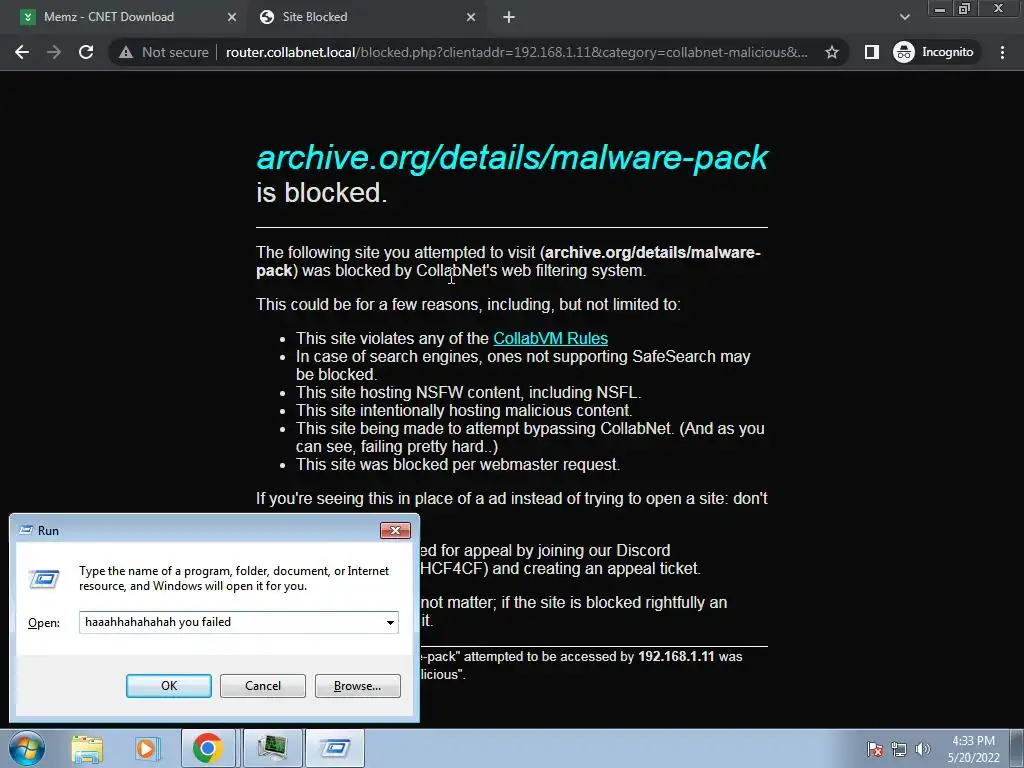Click the Run icon in the dialog title bar
1024x768 pixels.
coord(26,530)
